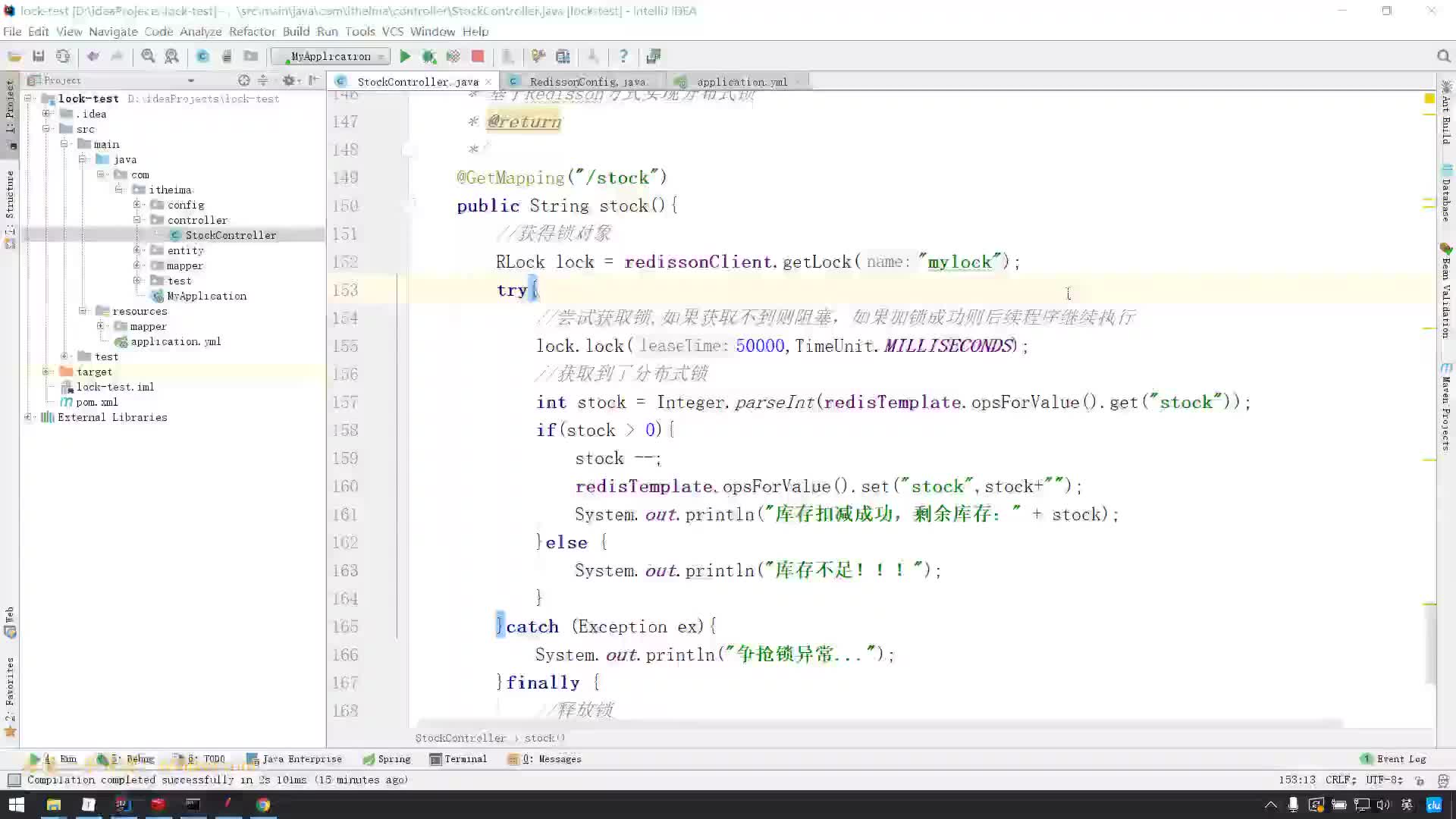Open the Maven Projects side tool window
This screenshot has height=819, width=1456.
coord(1446,407)
